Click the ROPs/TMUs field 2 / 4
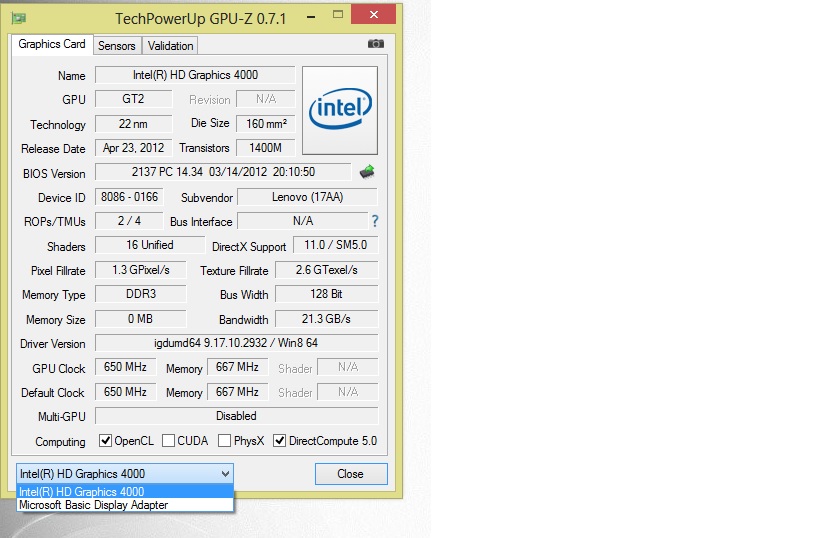The height and width of the screenshot is (538, 819). [x=129, y=221]
